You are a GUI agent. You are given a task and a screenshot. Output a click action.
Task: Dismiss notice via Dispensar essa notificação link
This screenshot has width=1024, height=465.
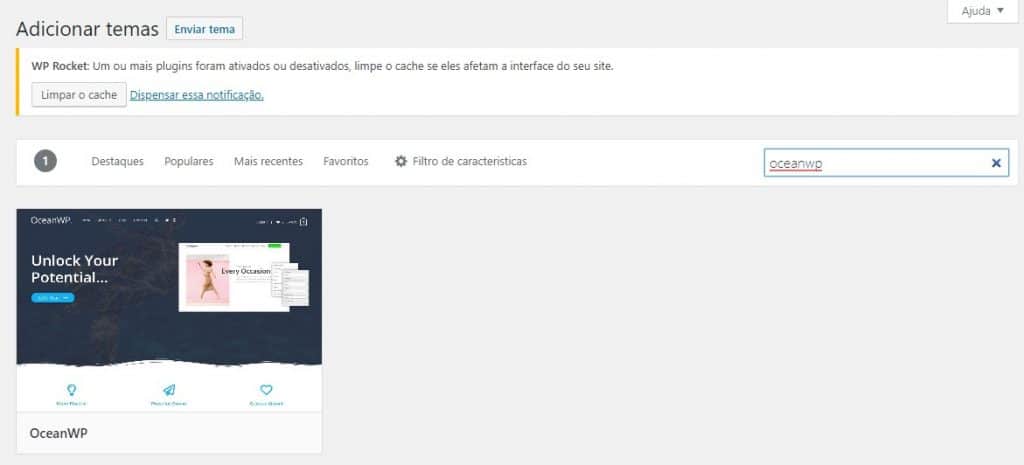[197, 95]
